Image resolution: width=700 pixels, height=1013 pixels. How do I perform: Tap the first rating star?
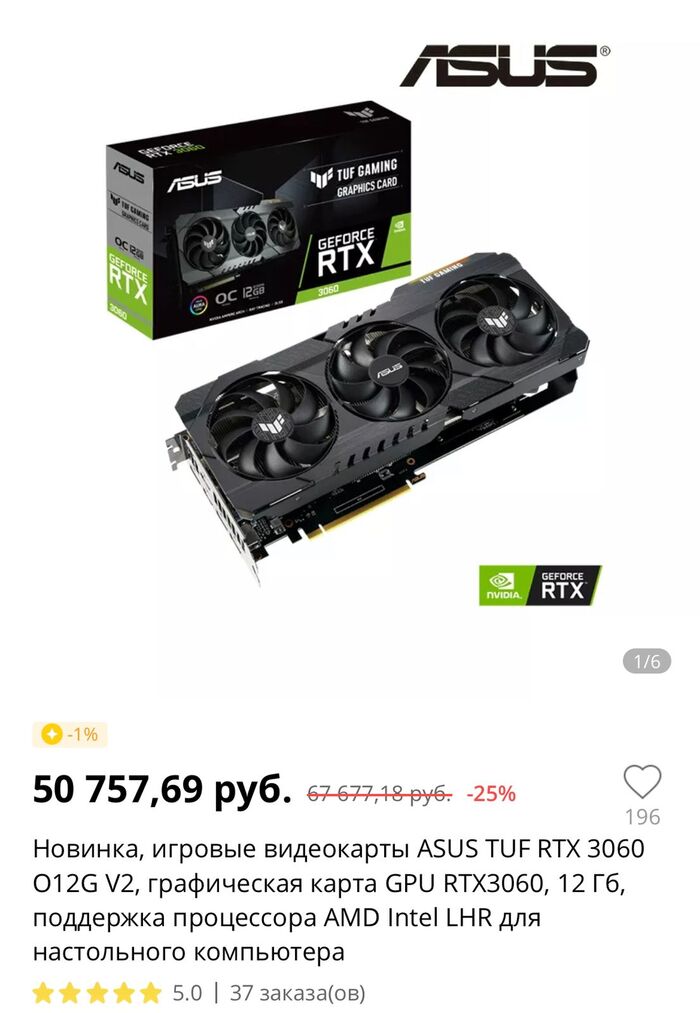(x=43, y=993)
